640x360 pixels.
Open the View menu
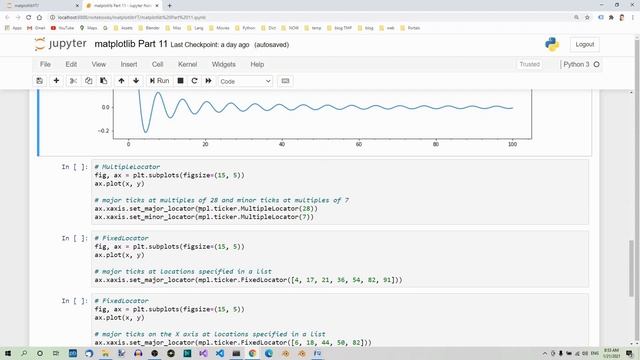click(98, 64)
